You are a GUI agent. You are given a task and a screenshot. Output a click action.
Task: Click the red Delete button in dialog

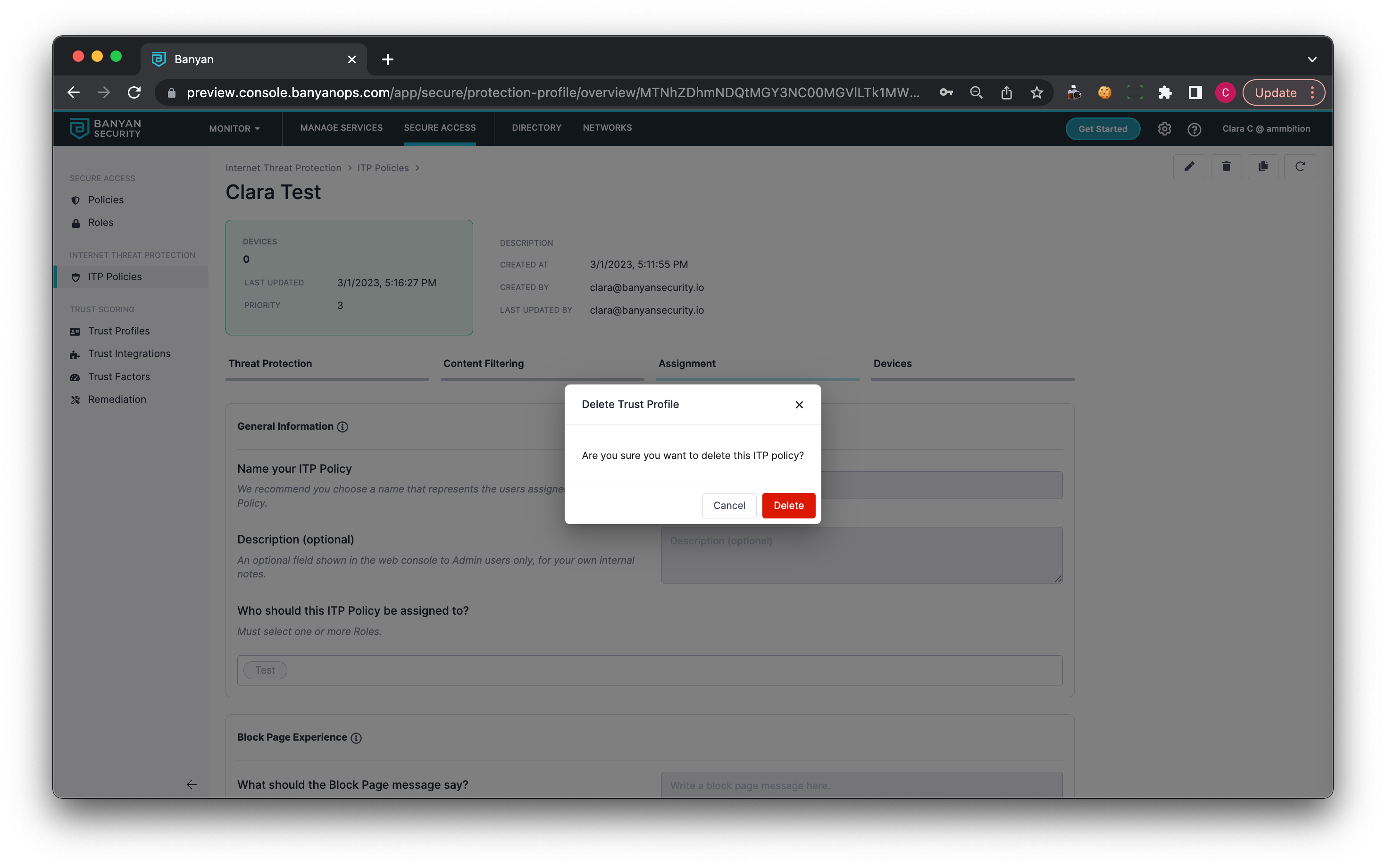pyautogui.click(x=788, y=505)
